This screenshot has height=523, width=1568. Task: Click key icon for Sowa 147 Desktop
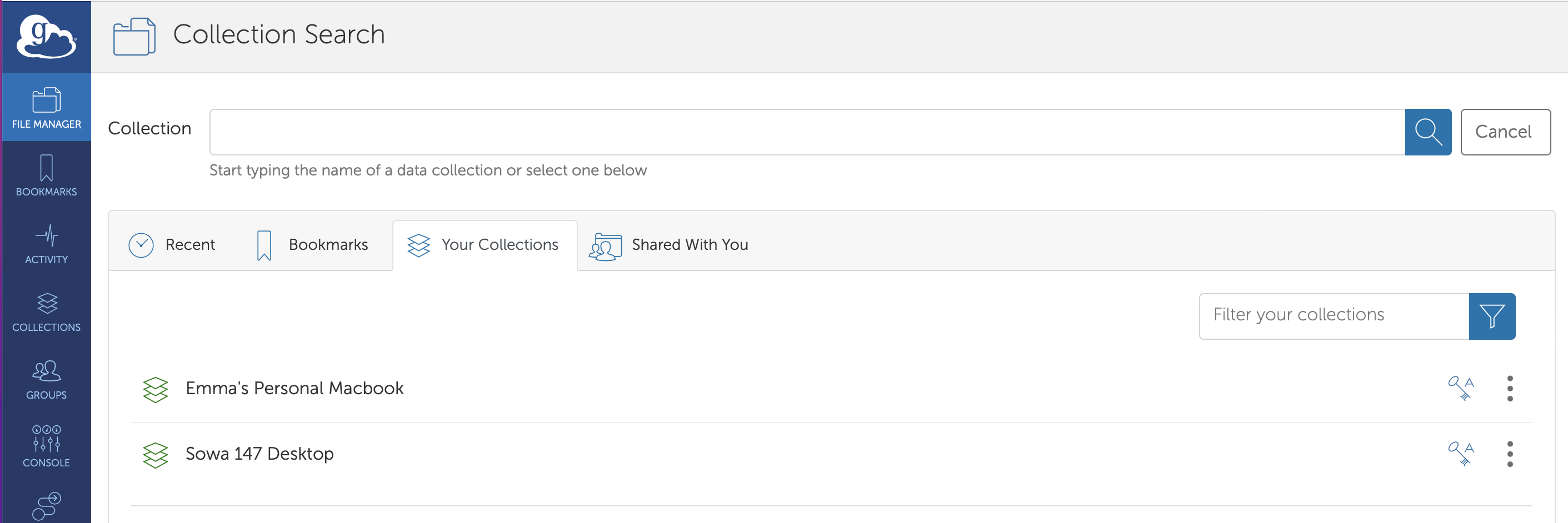1460,454
